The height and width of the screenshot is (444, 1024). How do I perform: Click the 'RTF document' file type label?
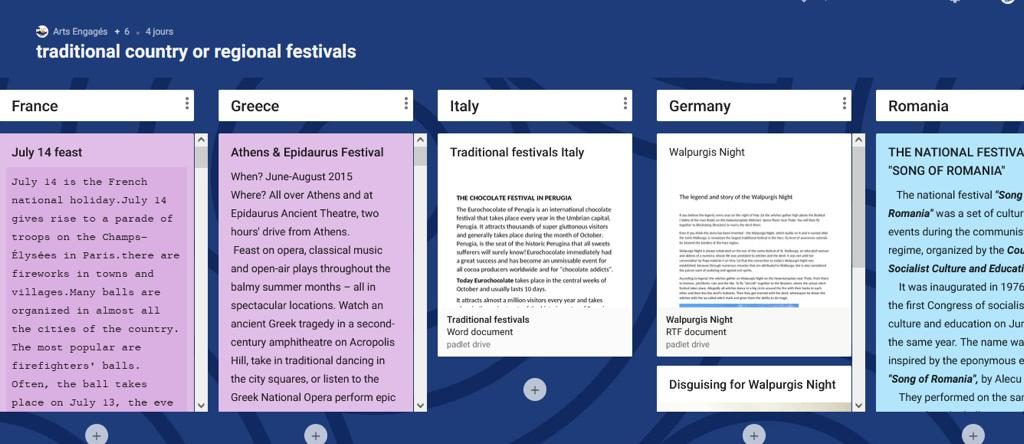tap(696, 332)
